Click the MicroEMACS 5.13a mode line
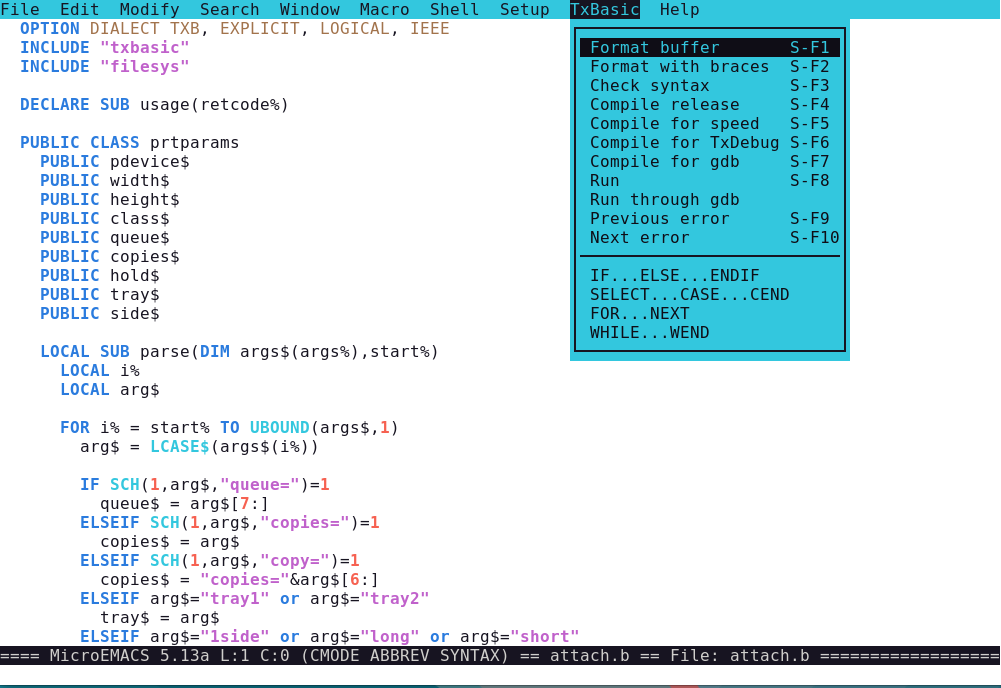This screenshot has width=1001, height=688. pos(500,656)
